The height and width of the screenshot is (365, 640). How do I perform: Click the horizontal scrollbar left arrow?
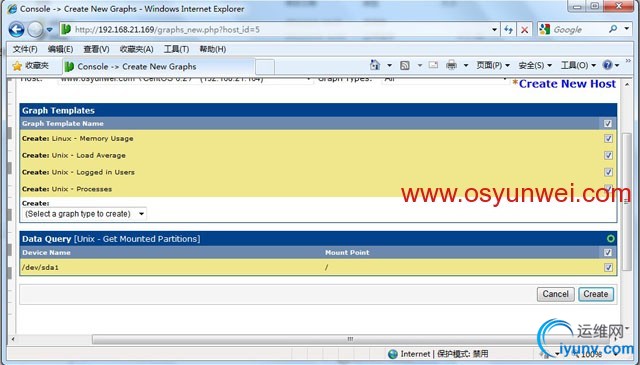[13, 339]
